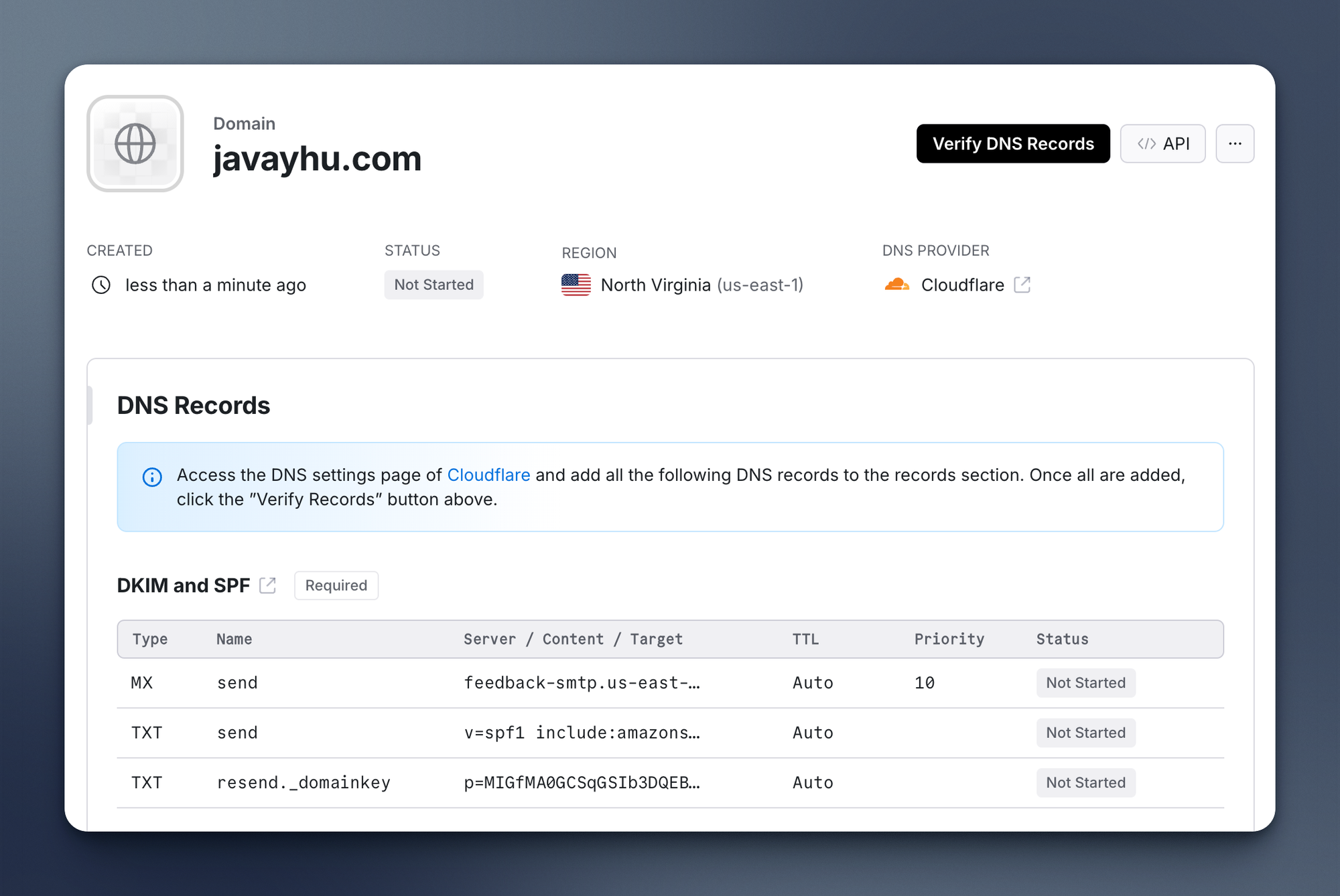Click the blue info circle icon
1340x896 pixels.
pyautogui.click(x=152, y=477)
